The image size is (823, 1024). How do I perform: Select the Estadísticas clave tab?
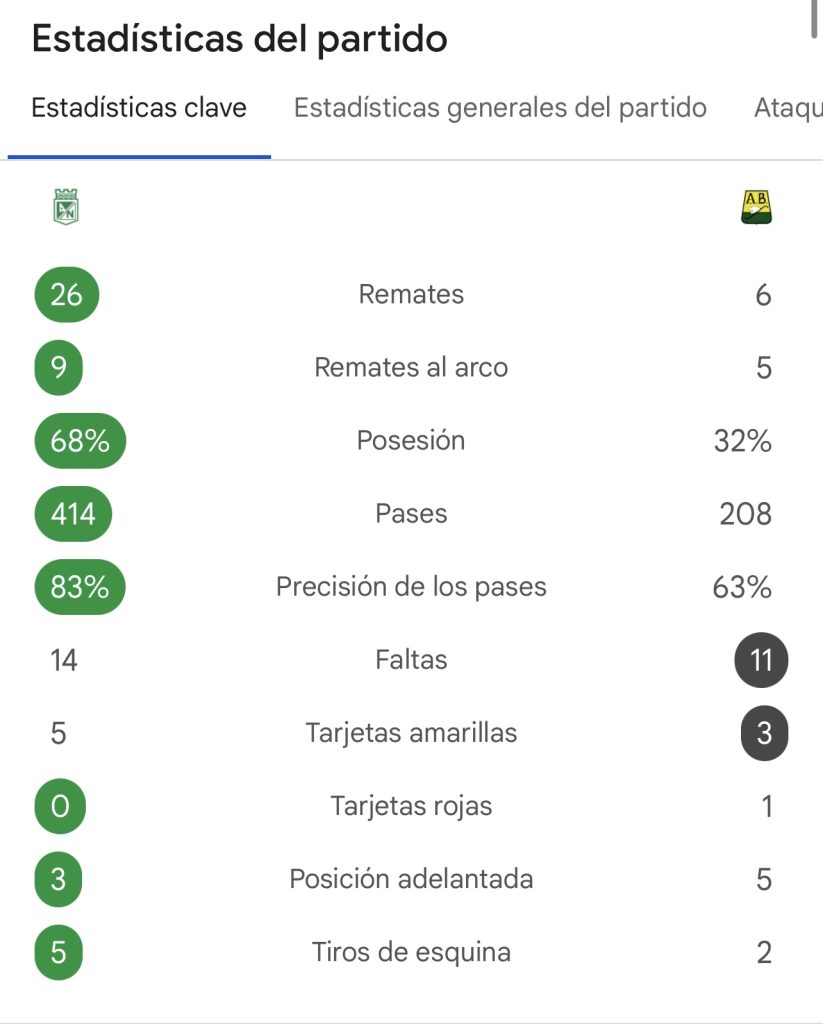[139, 108]
